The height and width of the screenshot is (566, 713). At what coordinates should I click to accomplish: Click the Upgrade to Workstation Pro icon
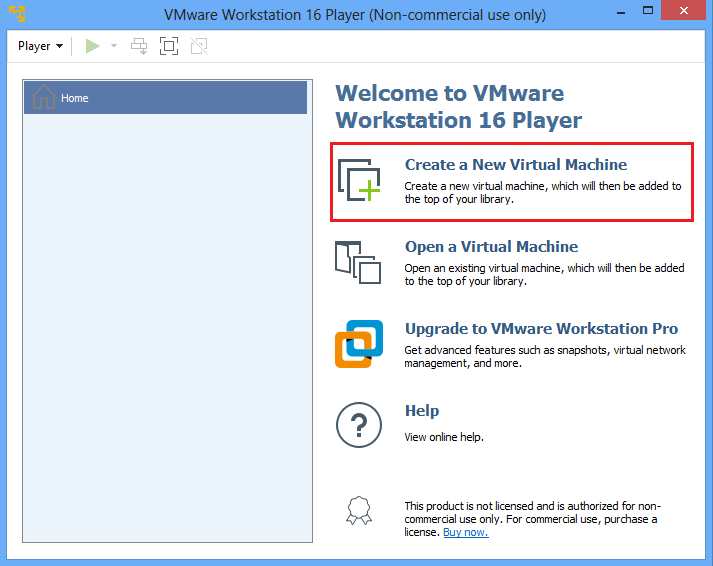pos(358,344)
